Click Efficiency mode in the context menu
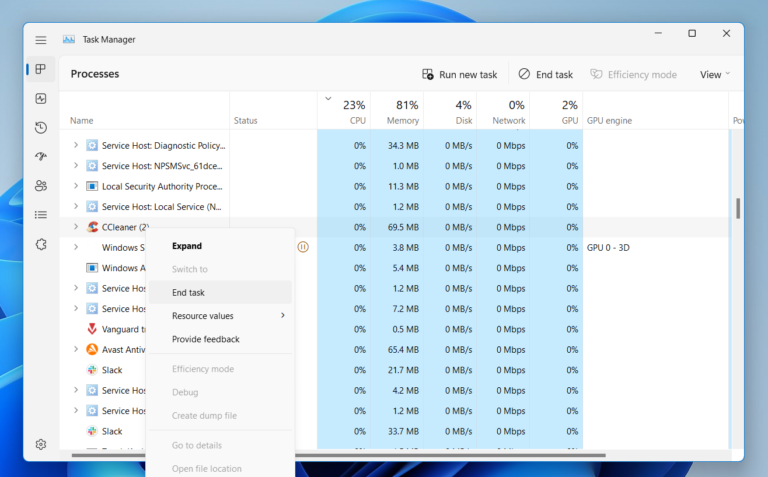This screenshot has width=768, height=477. [220, 369]
